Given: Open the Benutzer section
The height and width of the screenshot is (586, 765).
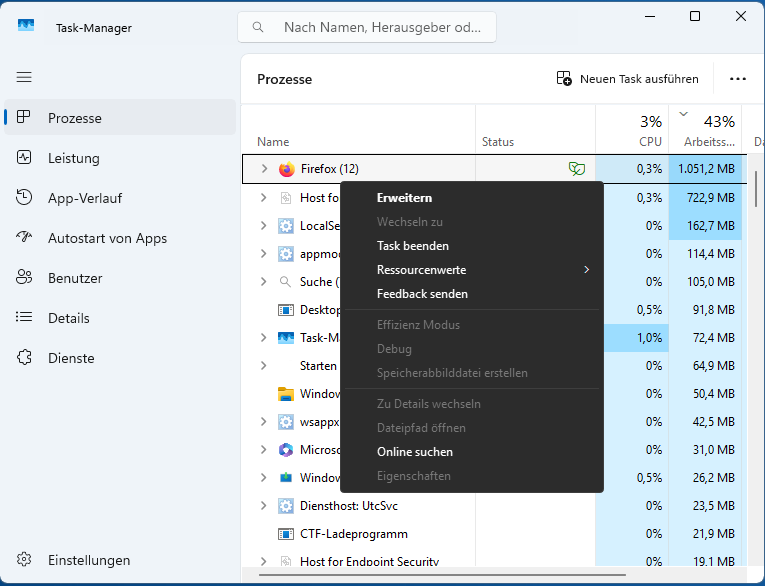Looking at the screenshot, I should click(x=120, y=278).
